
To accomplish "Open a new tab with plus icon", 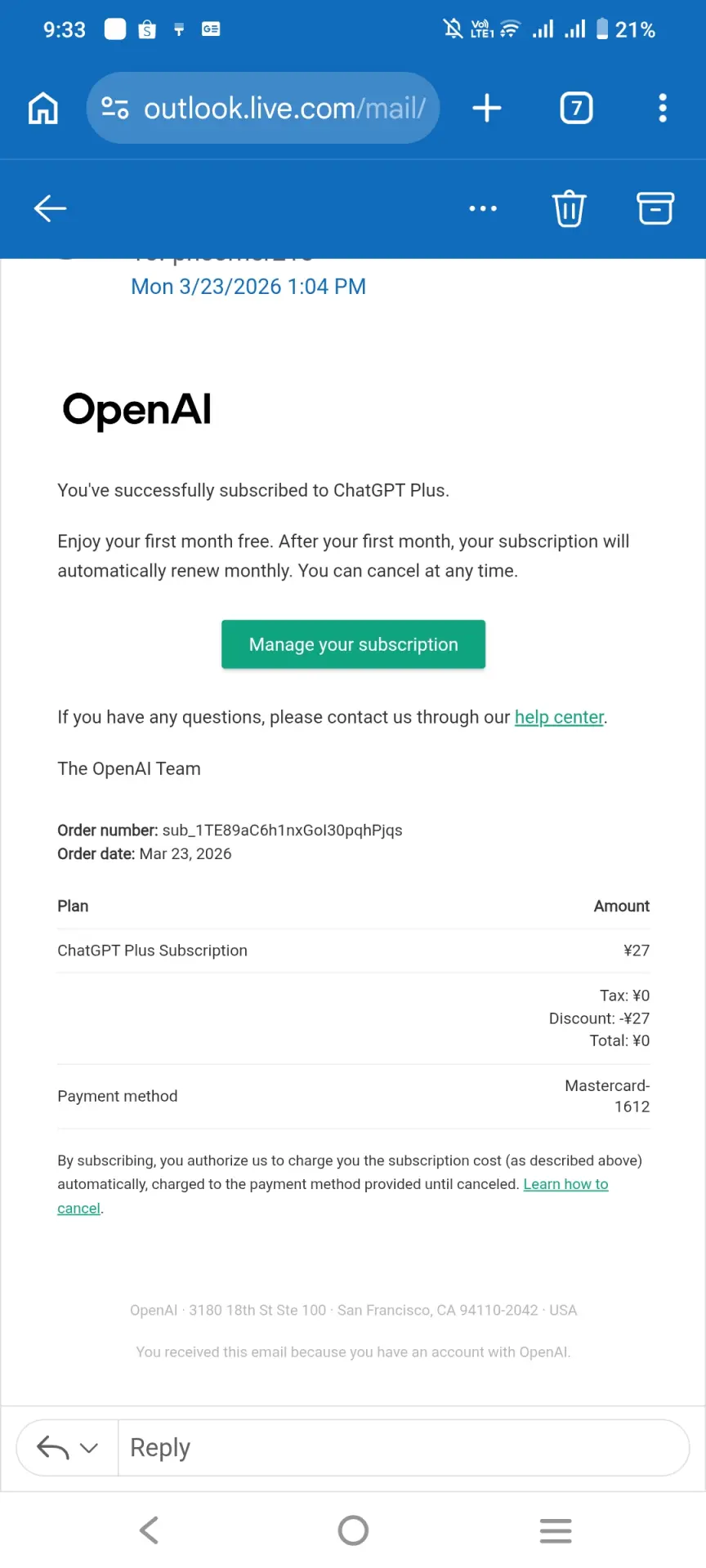I will 487,108.
